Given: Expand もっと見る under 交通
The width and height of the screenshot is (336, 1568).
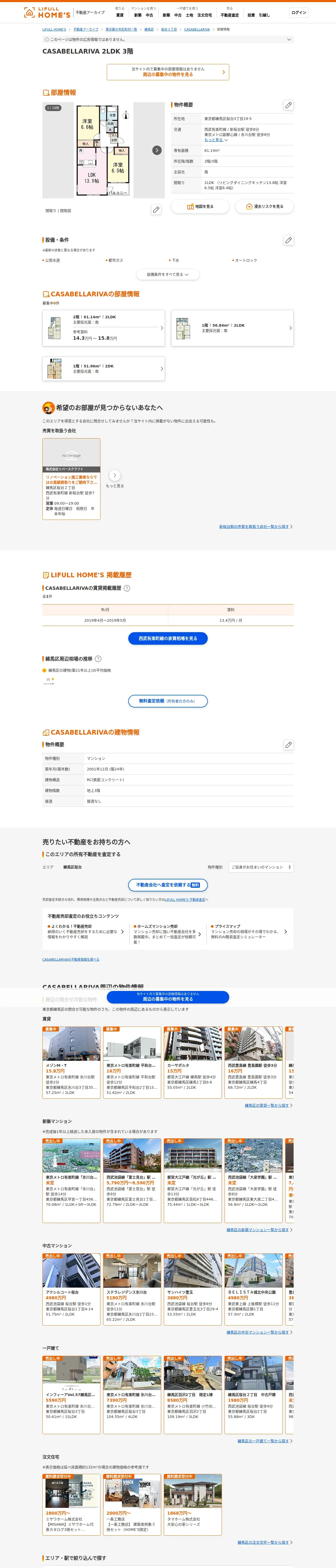Looking at the screenshot, I should (x=216, y=140).
